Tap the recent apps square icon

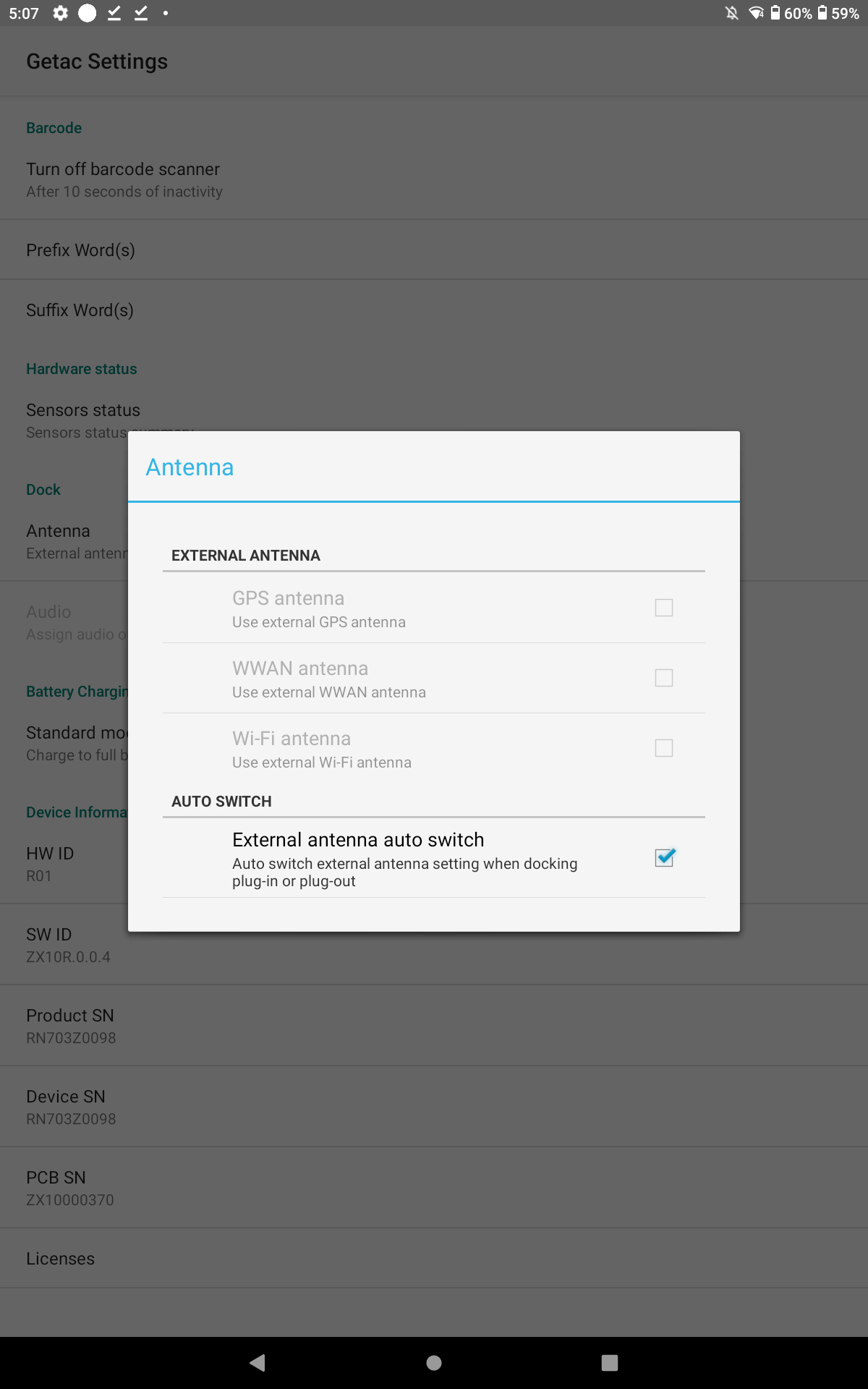click(x=610, y=1363)
